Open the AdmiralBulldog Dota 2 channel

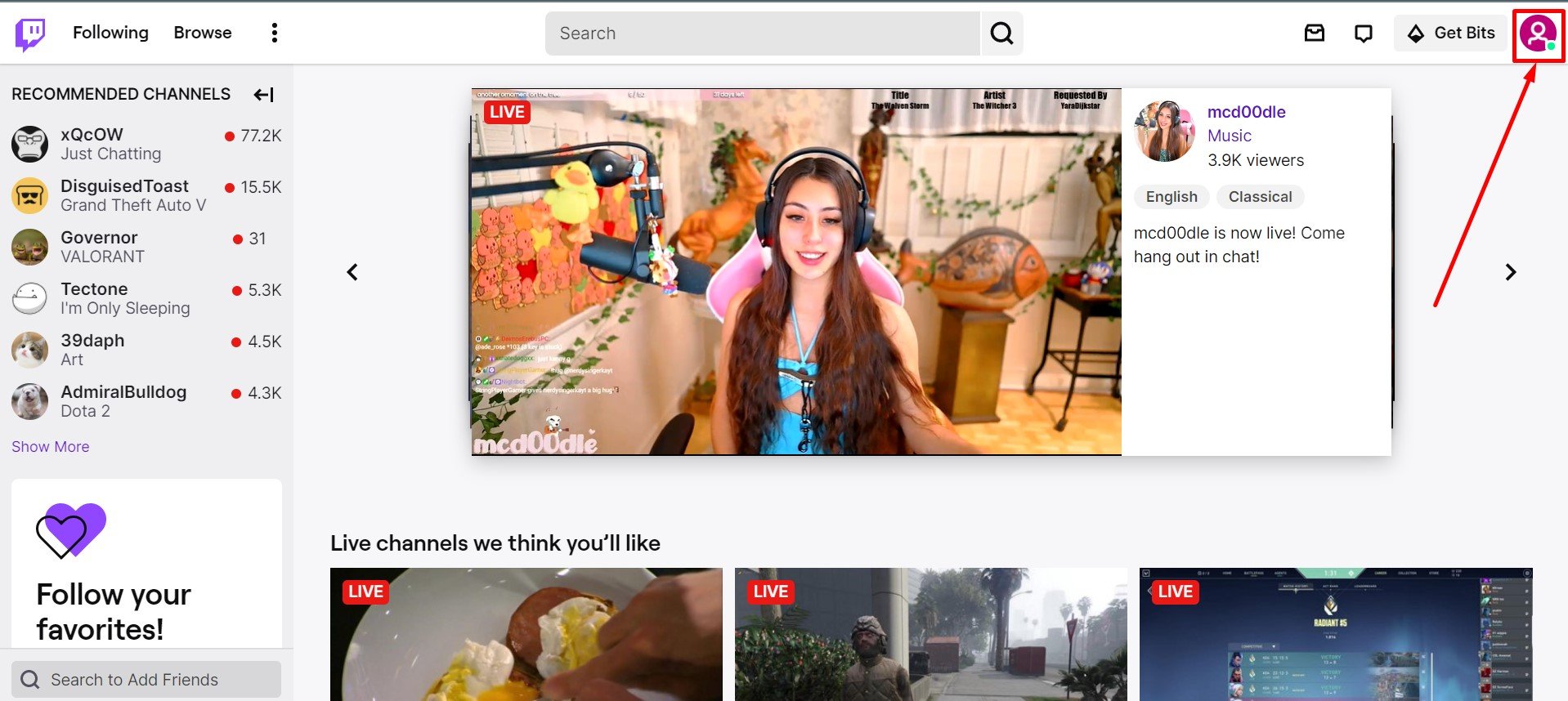146,401
